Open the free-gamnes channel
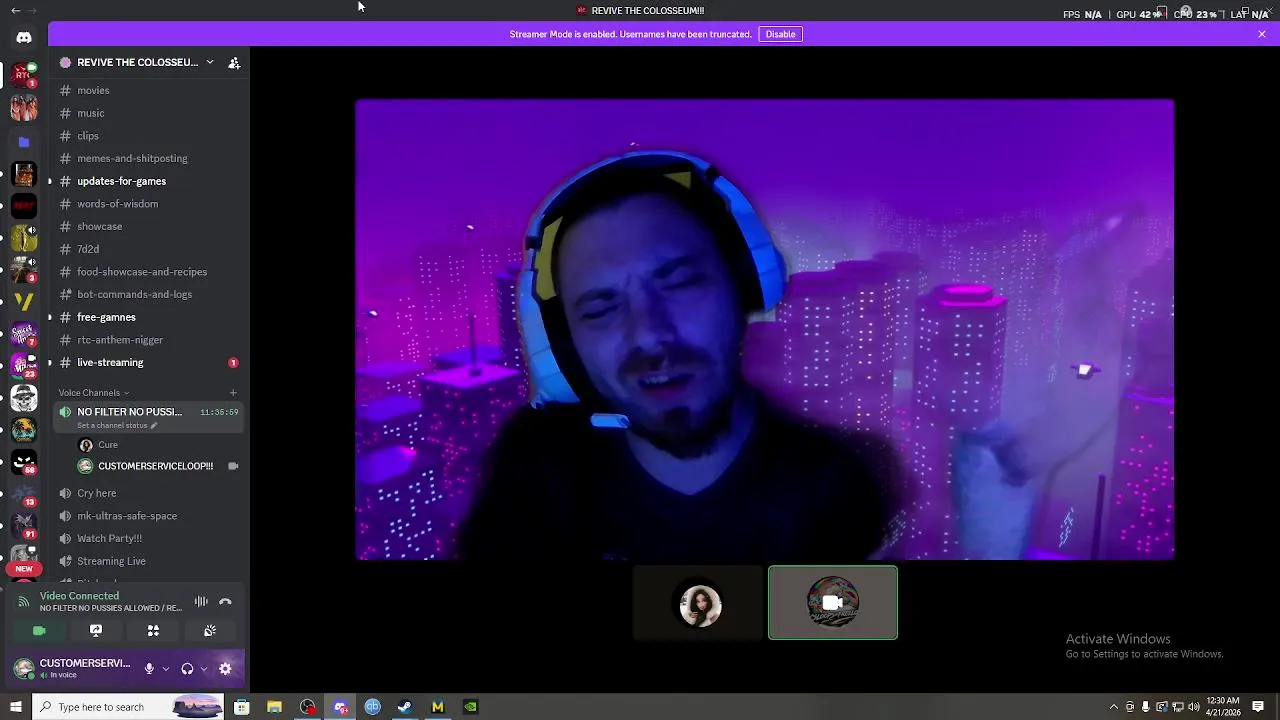This screenshot has width=1280, height=720. point(149,317)
